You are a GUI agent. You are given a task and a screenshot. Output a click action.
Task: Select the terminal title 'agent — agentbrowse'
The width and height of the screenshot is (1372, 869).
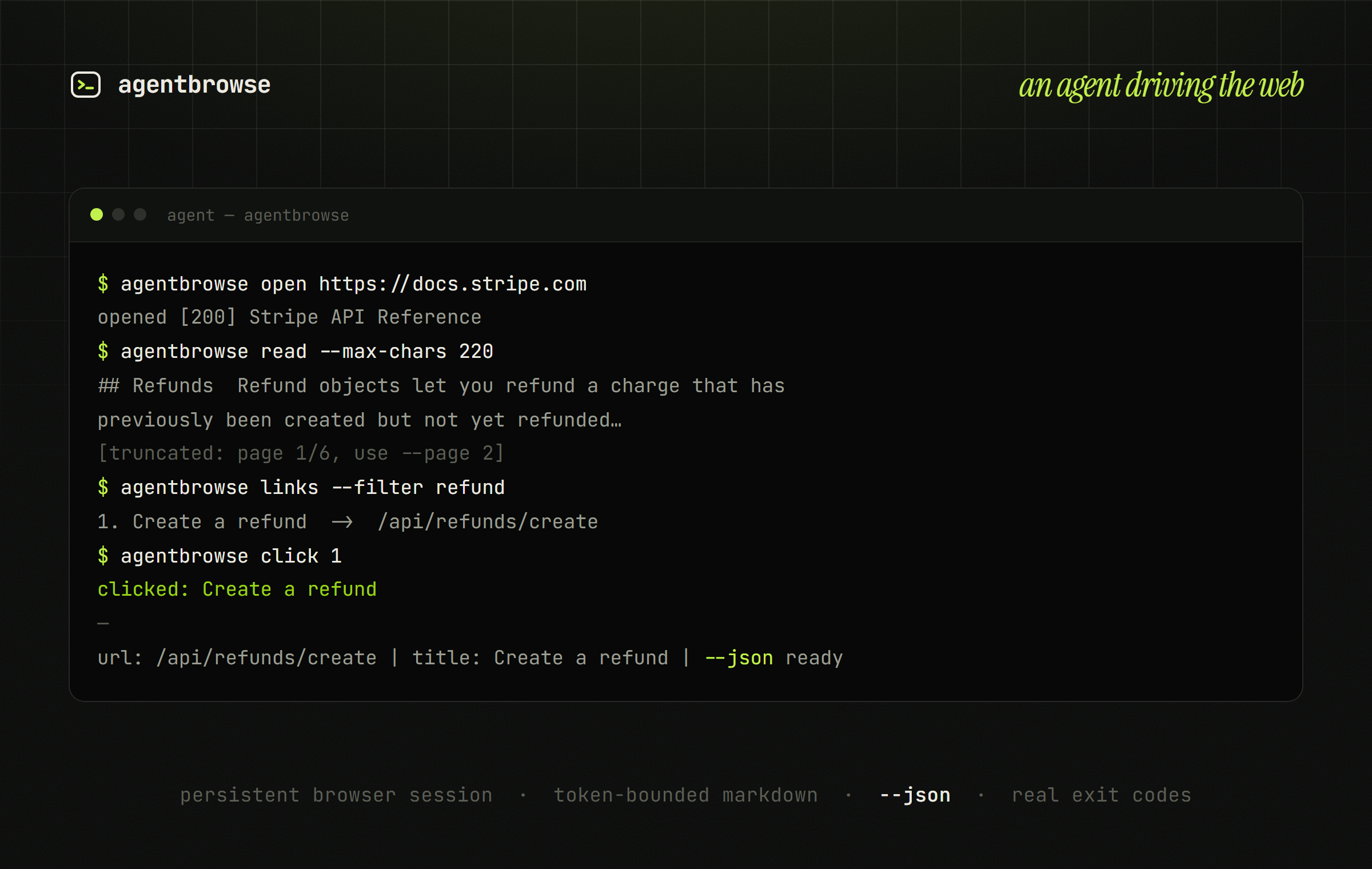[258, 216]
